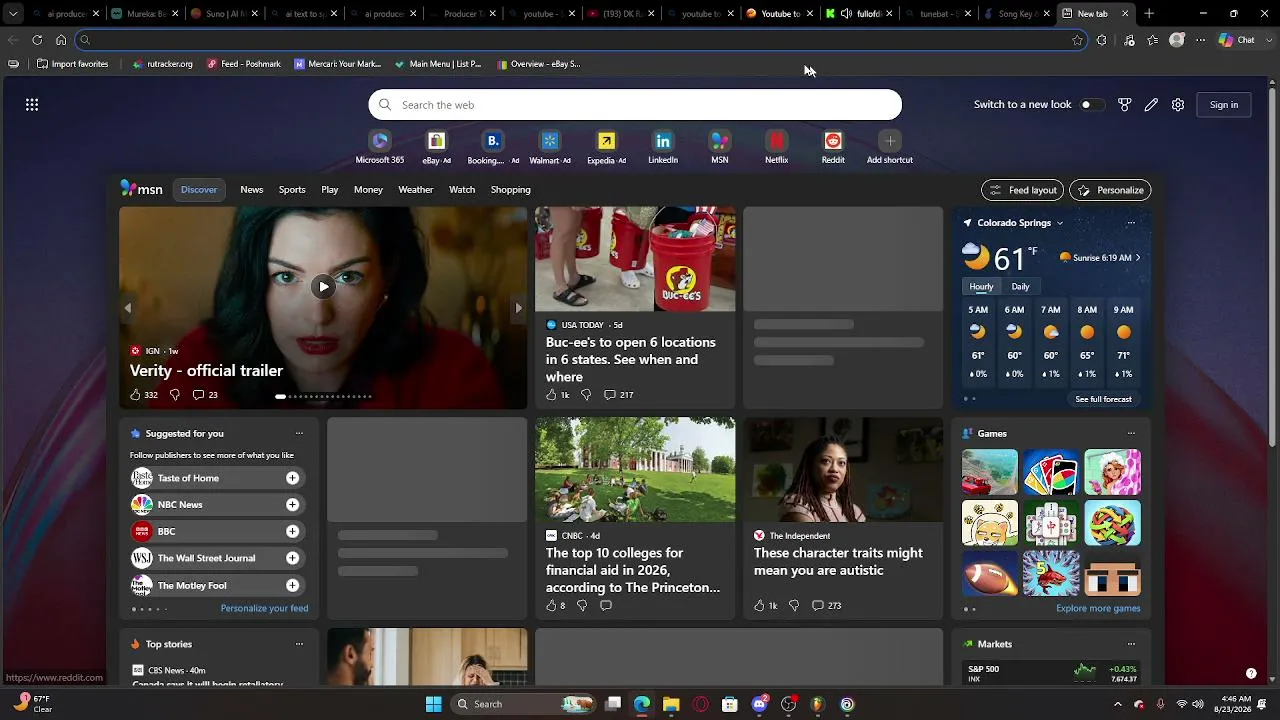1280x720 pixels.
Task: Open the Expedia shortcut tile
Action: 606,146
